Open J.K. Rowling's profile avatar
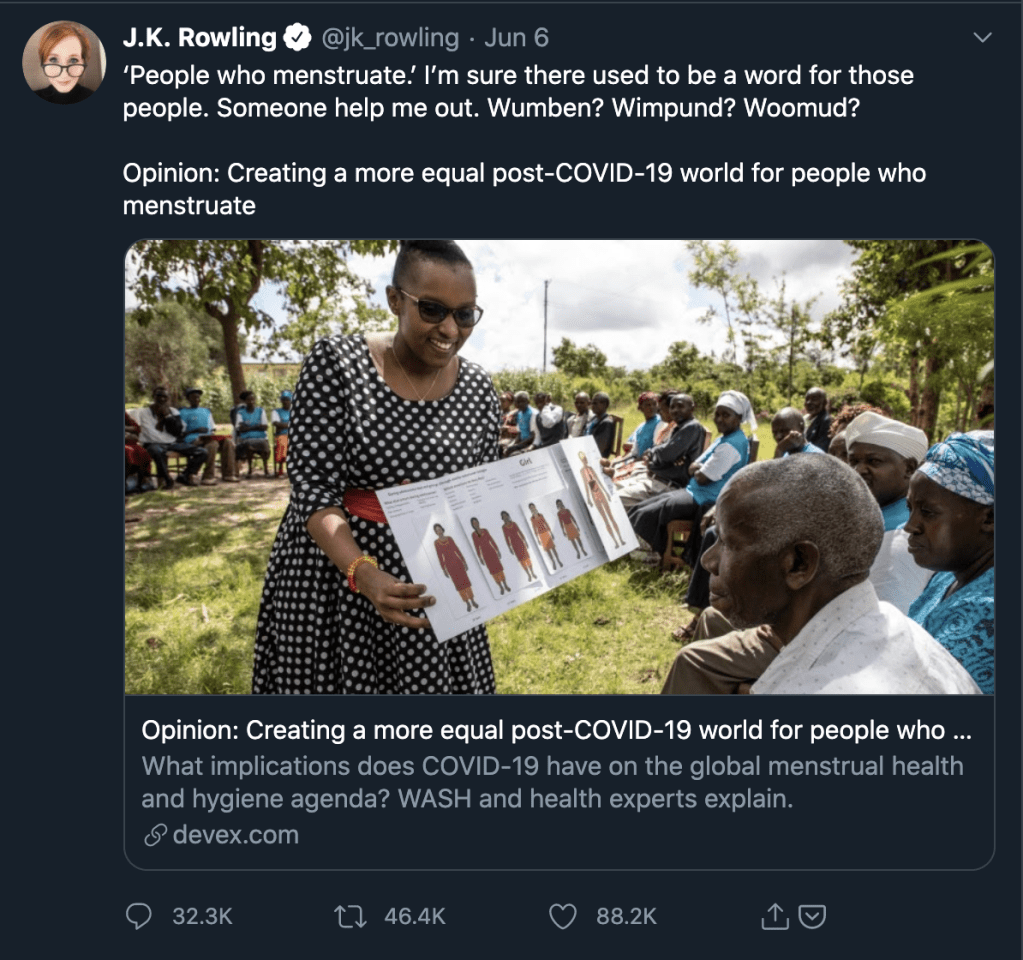 coord(63,63)
